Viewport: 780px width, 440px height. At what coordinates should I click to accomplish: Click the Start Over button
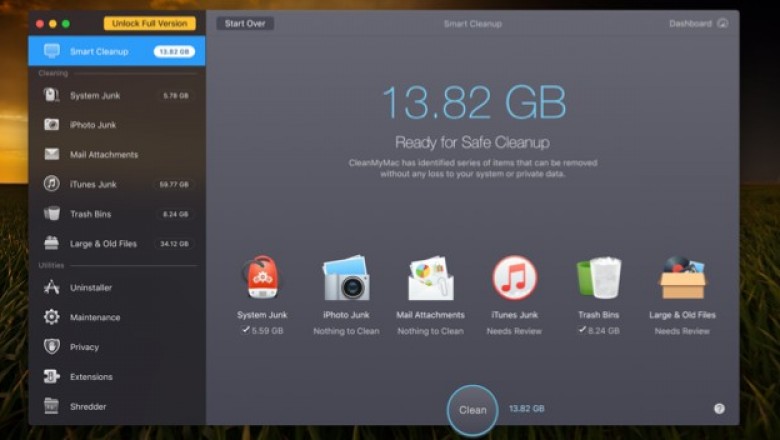point(245,23)
